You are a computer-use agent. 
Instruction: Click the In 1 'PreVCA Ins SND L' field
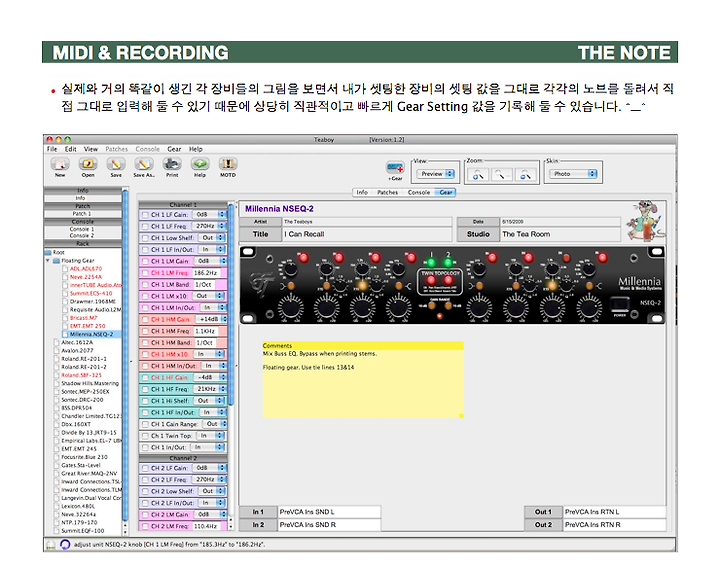(329, 512)
